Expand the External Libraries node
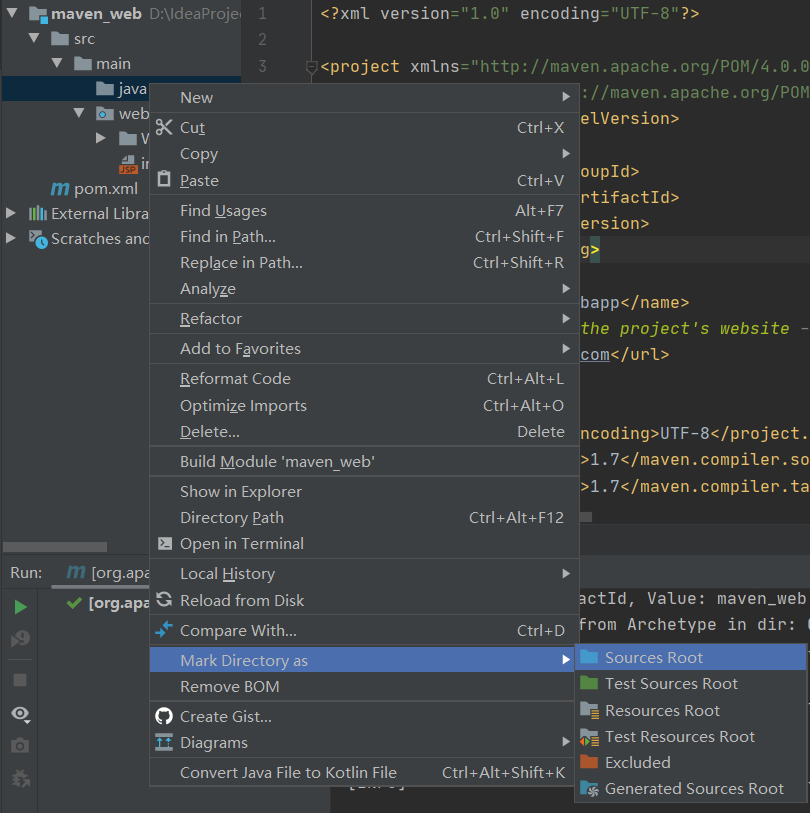The image size is (810, 813). point(10,213)
